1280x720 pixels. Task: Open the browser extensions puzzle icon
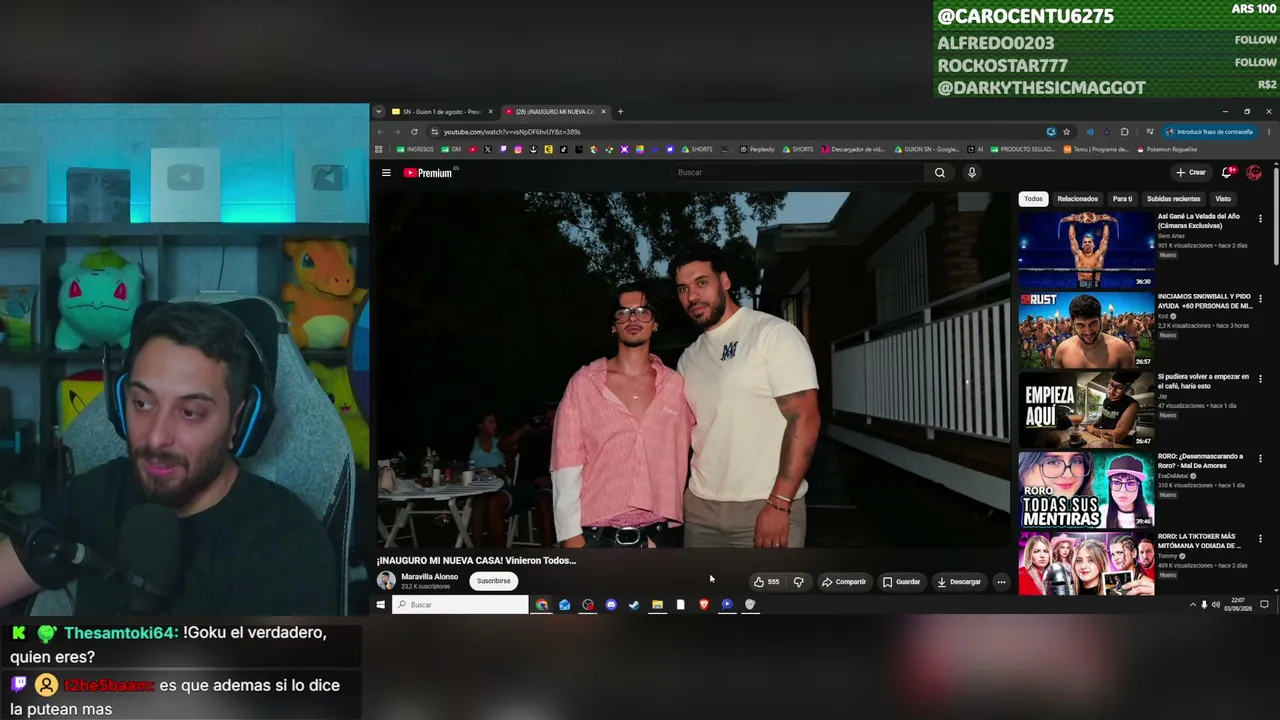point(1124,132)
